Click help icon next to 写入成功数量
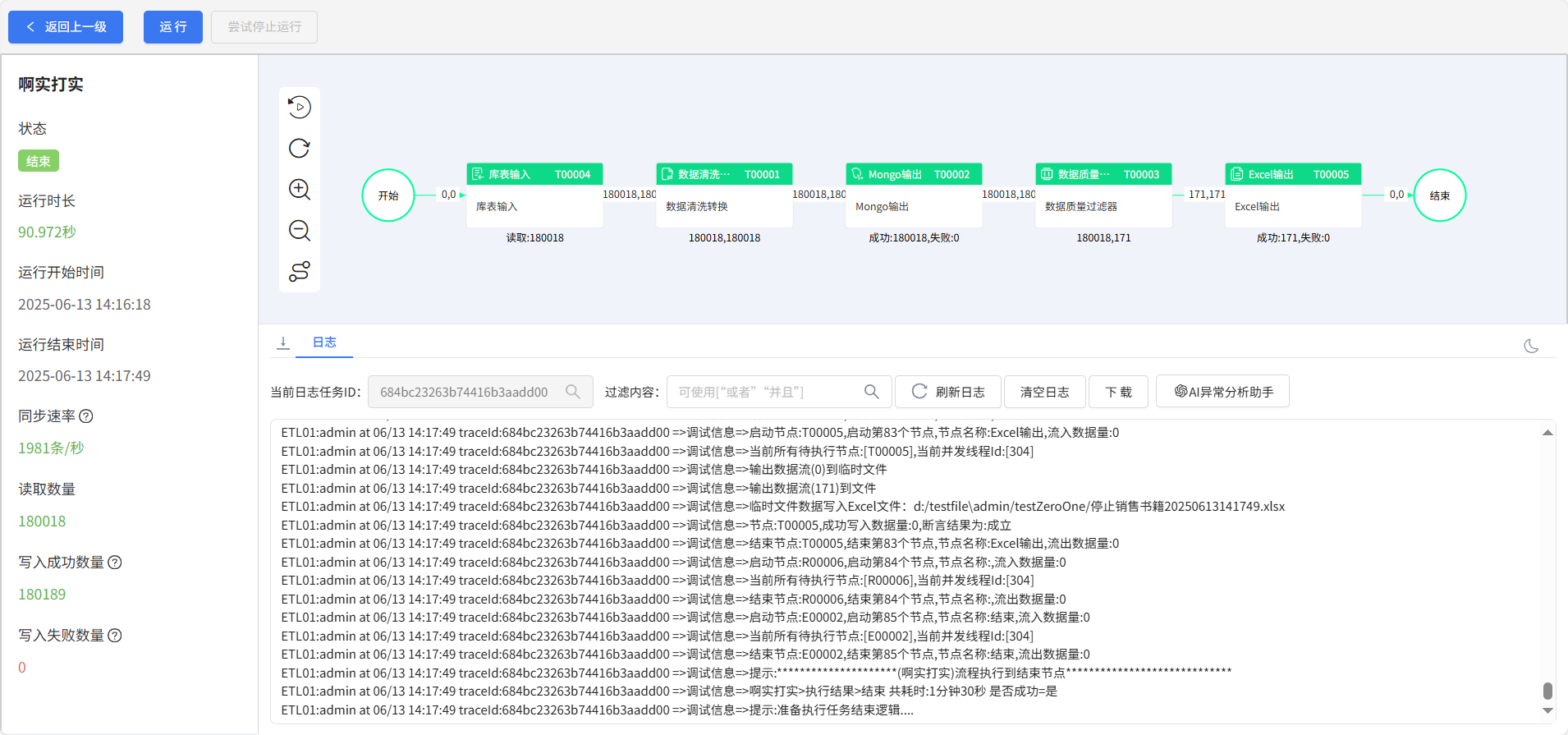The width and height of the screenshot is (1568, 735). tap(115, 563)
